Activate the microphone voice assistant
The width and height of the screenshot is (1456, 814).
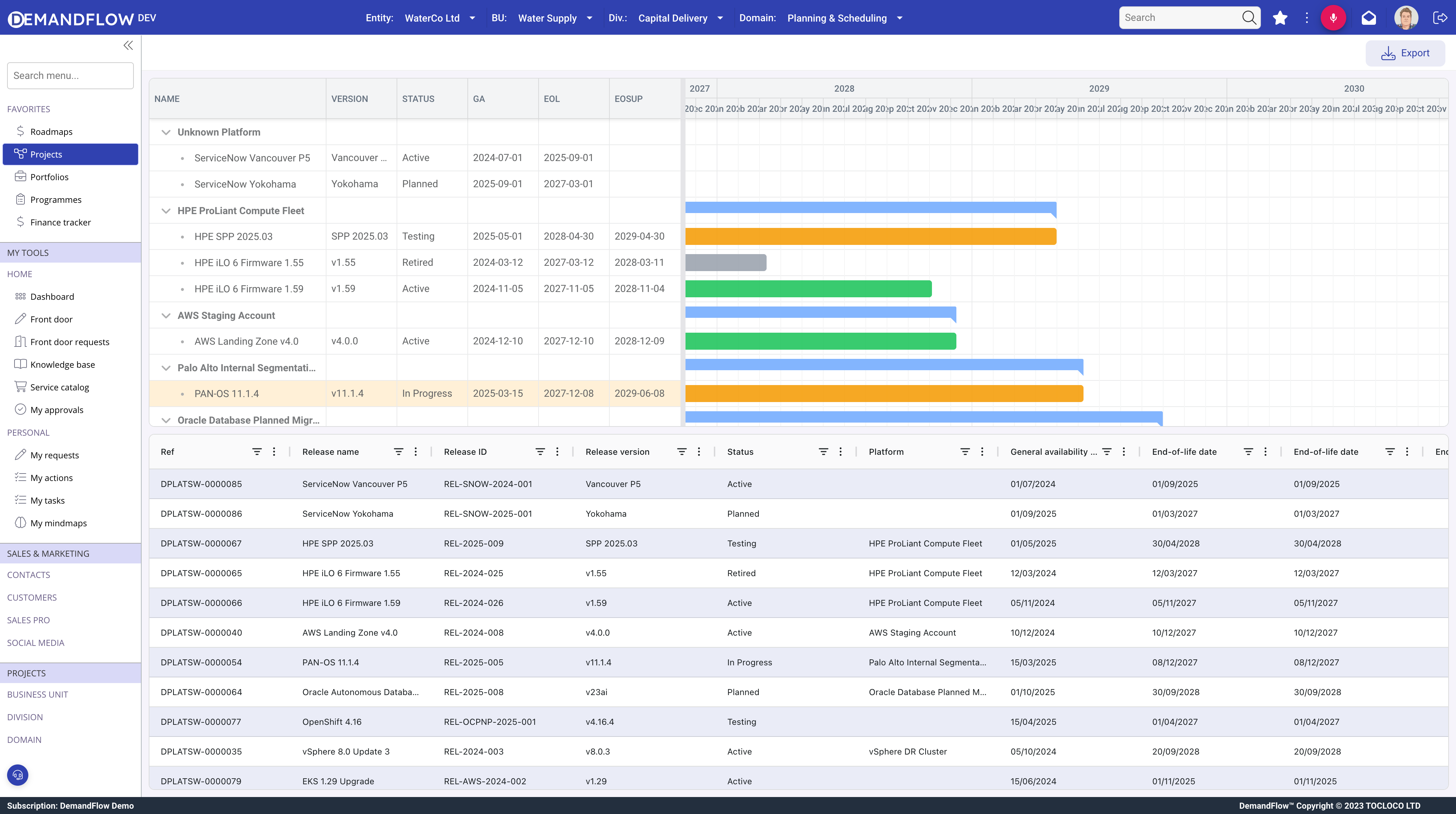coord(1334,17)
